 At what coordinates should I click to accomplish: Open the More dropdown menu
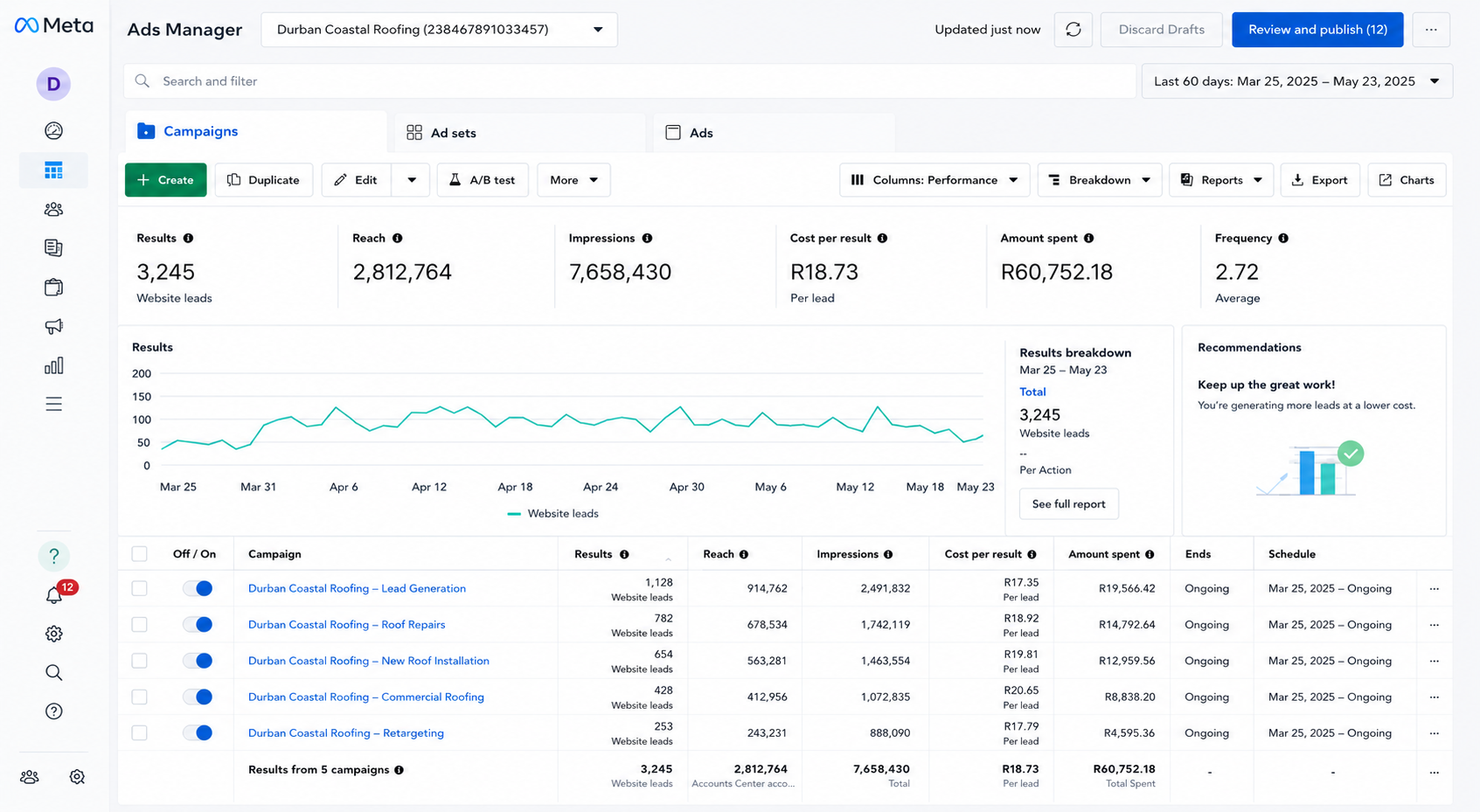573,180
